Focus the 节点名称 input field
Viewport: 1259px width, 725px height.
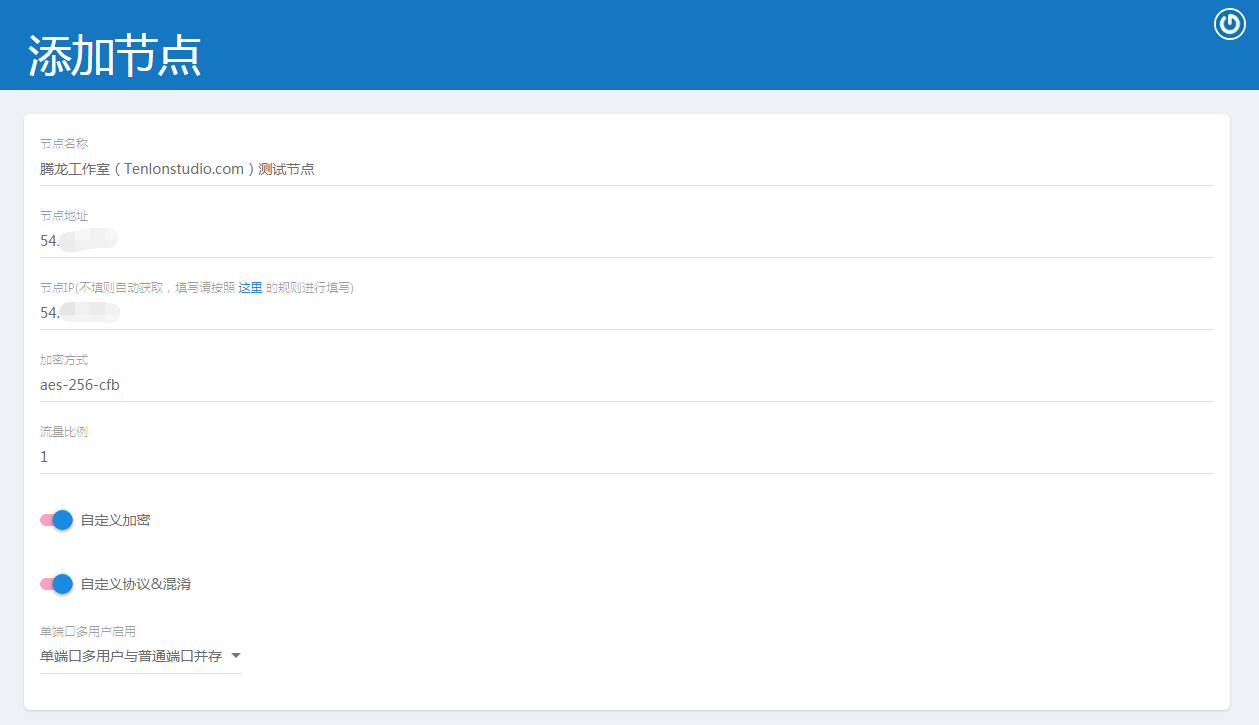[x=627, y=170]
